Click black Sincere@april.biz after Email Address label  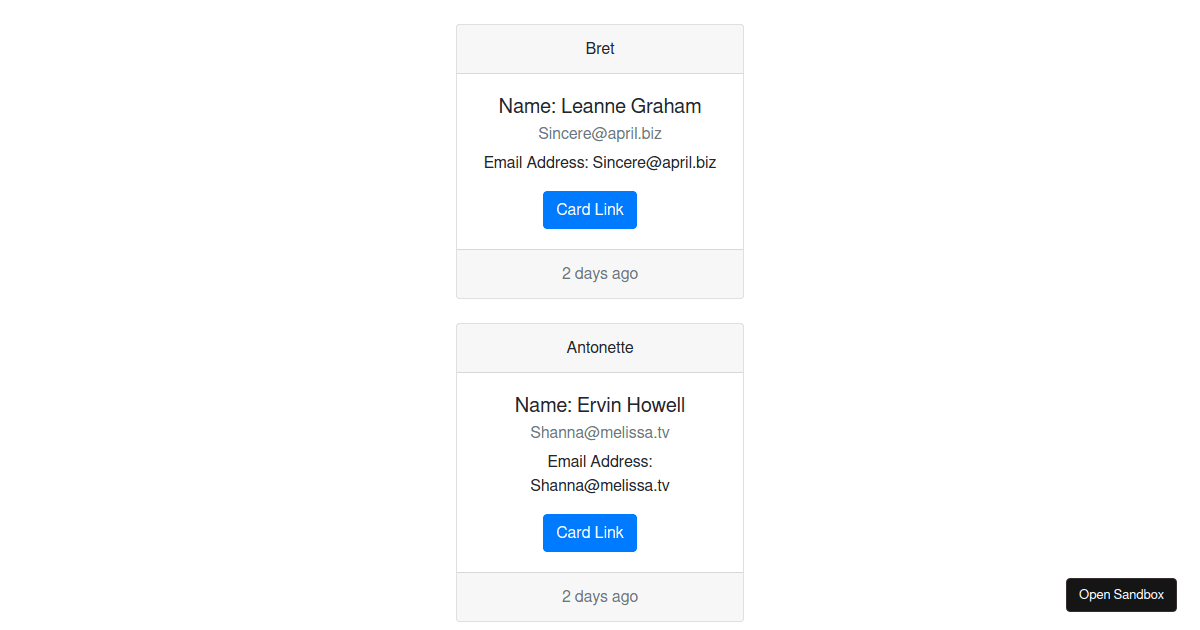click(654, 162)
